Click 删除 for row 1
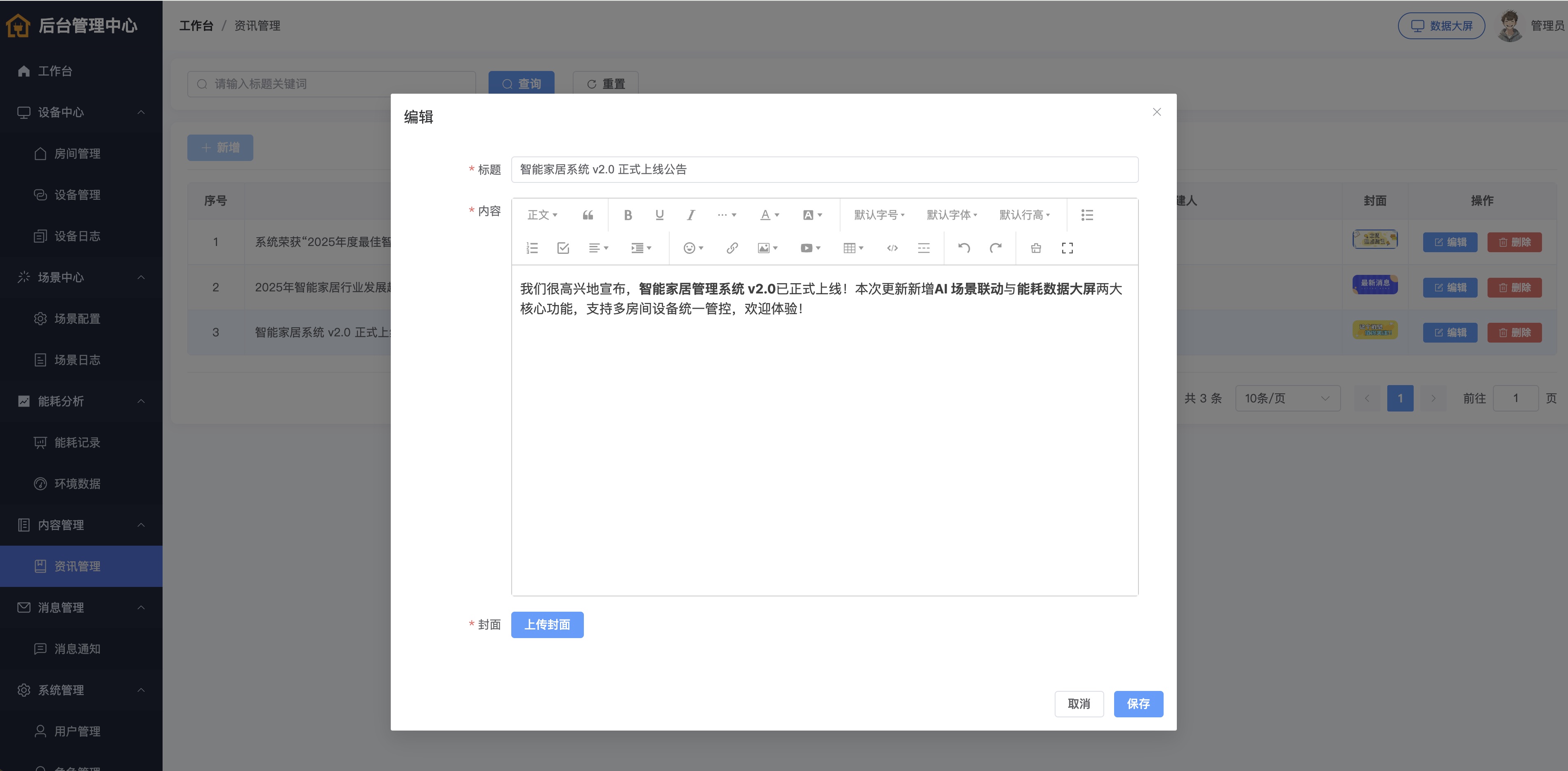1568x771 pixels. 1514,242
